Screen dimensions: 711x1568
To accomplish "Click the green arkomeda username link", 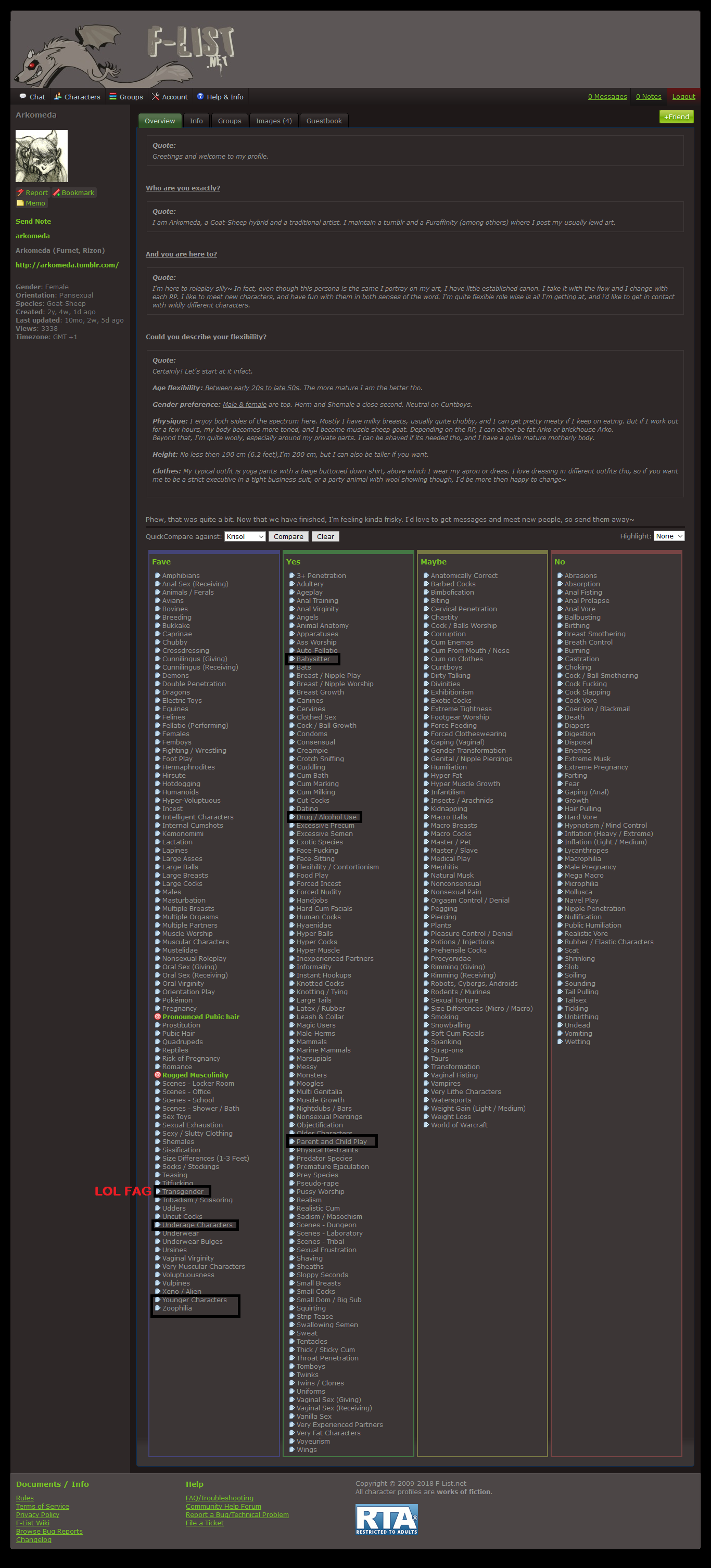I will tap(32, 236).
